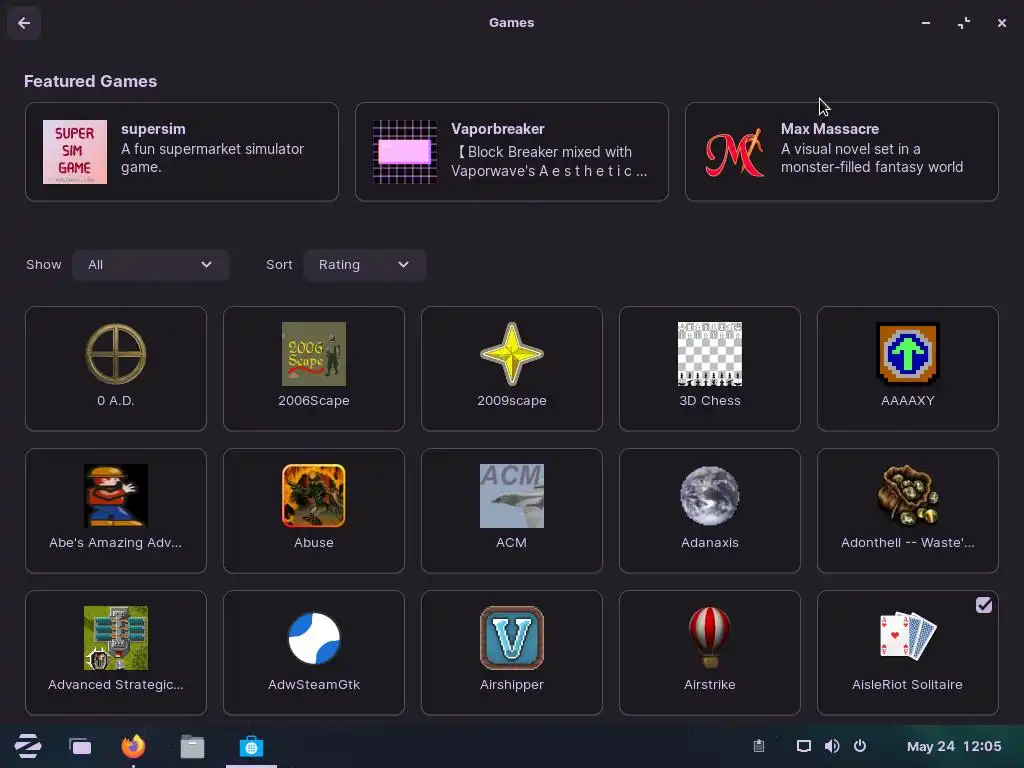The image size is (1024, 768).
Task: Click the AisleRiot Solitaire label
Action: [908, 684]
